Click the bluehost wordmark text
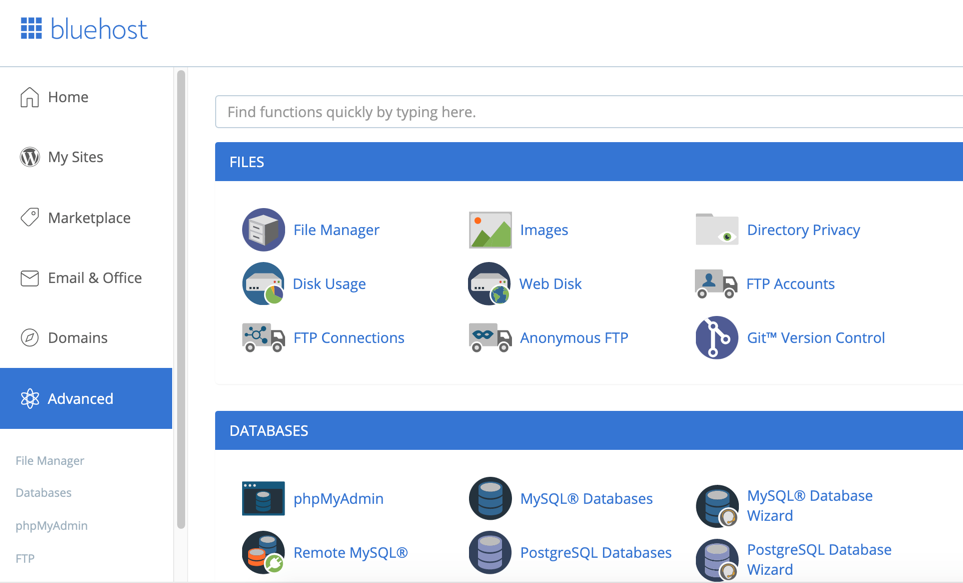The height and width of the screenshot is (583, 963). tap(99, 29)
